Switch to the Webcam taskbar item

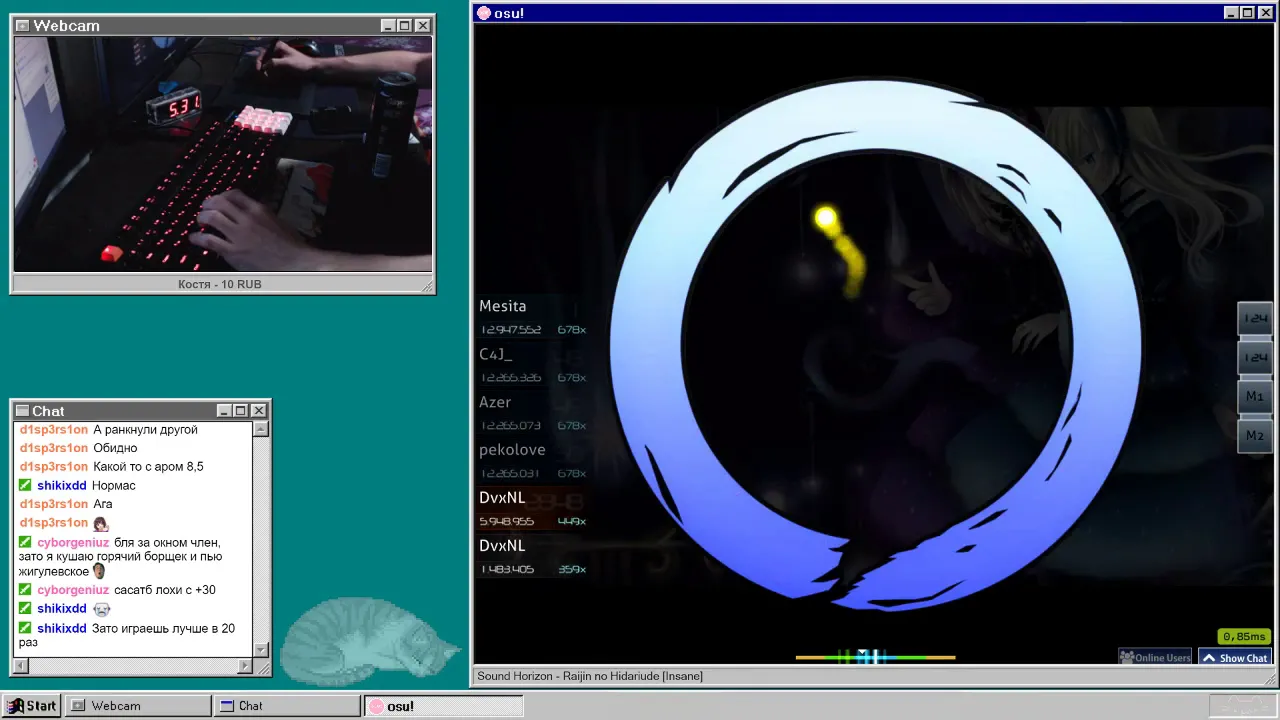coord(138,706)
